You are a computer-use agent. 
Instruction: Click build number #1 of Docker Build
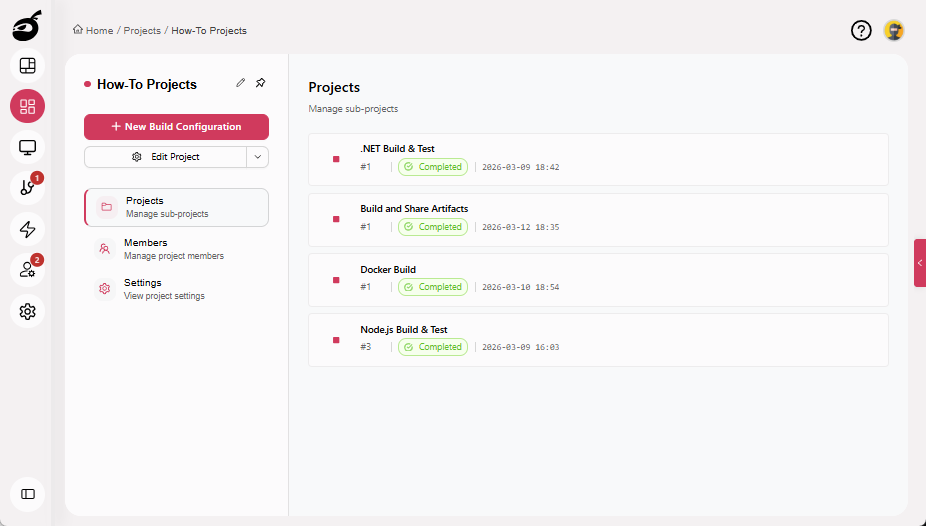pos(366,287)
